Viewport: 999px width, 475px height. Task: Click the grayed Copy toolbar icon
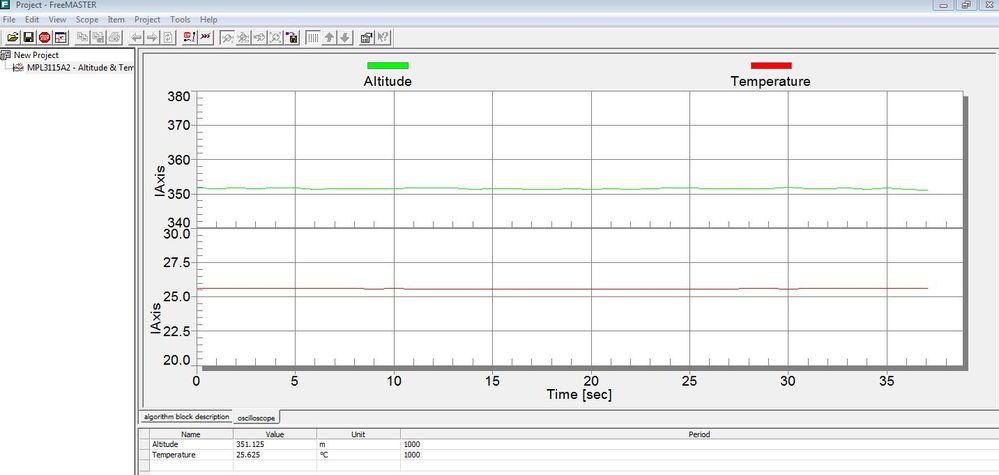click(82, 38)
